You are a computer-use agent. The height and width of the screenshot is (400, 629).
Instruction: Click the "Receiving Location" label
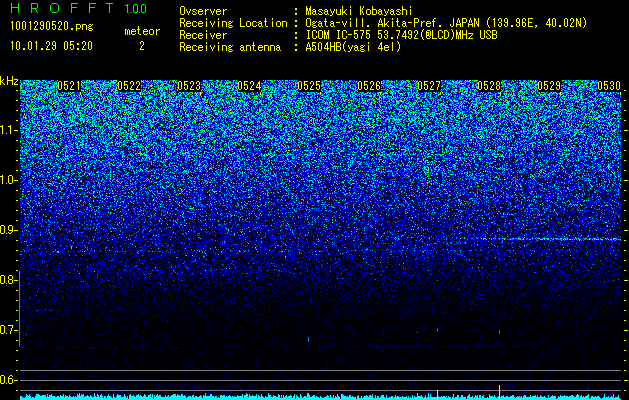(x=233, y=23)
